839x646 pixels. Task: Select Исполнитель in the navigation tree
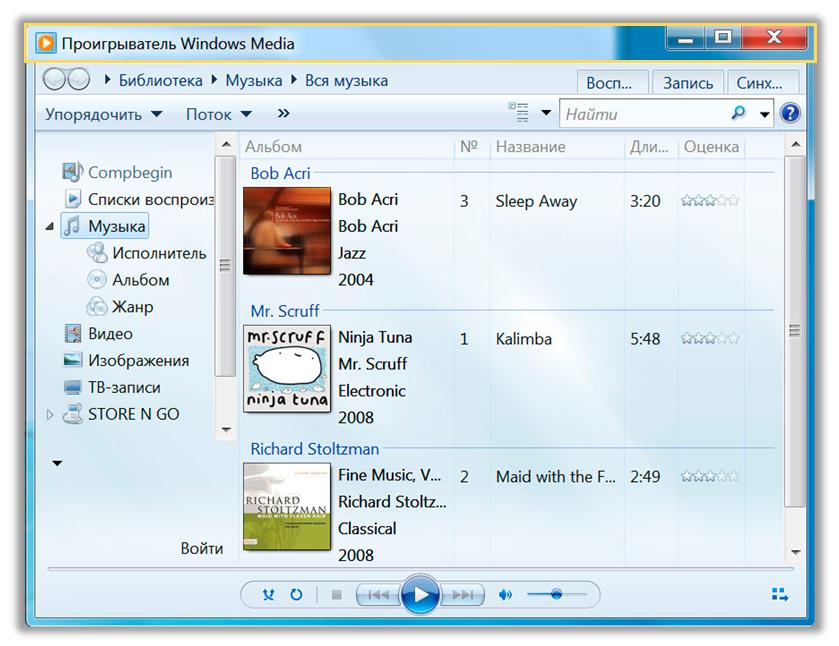coord(147,253)
